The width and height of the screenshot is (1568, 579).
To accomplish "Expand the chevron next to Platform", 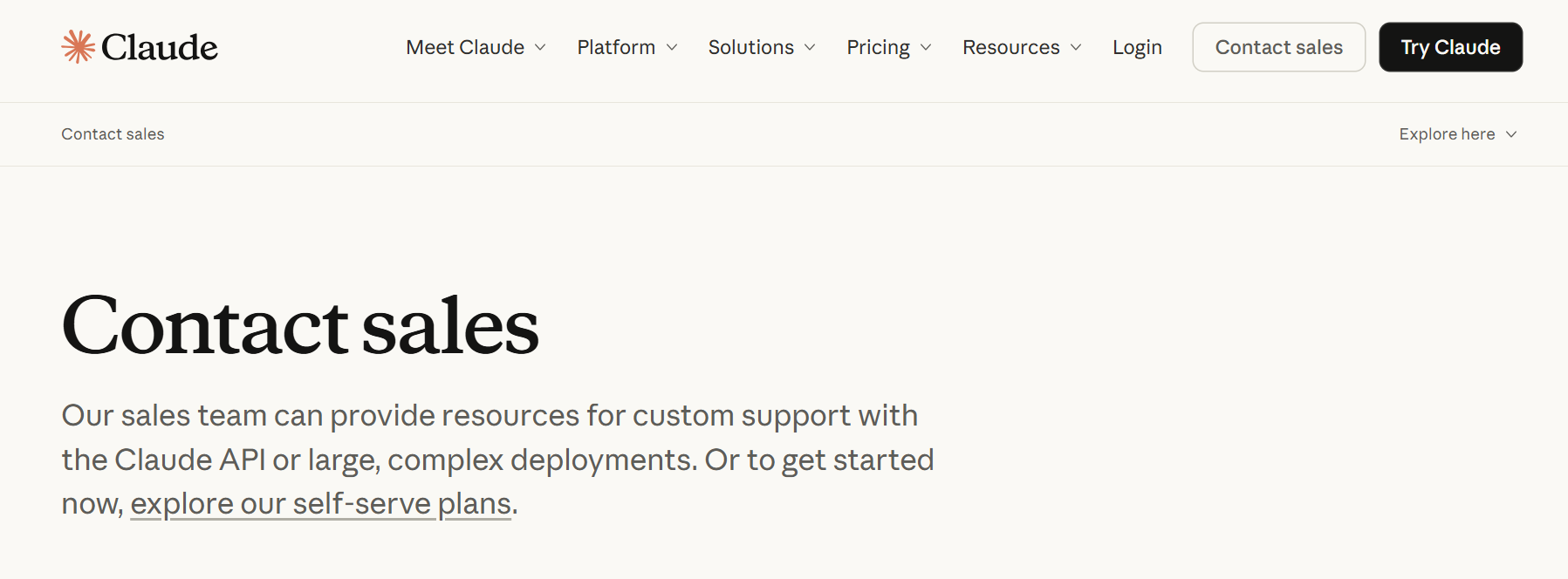I will coord(672,47).
